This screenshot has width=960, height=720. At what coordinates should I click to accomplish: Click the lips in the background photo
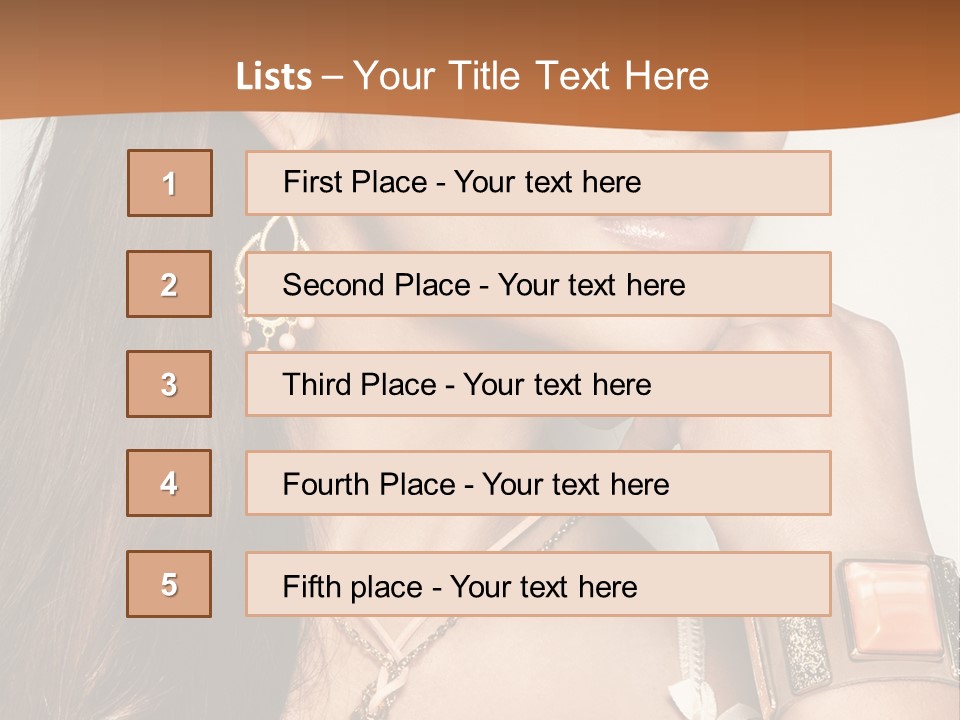640,232
